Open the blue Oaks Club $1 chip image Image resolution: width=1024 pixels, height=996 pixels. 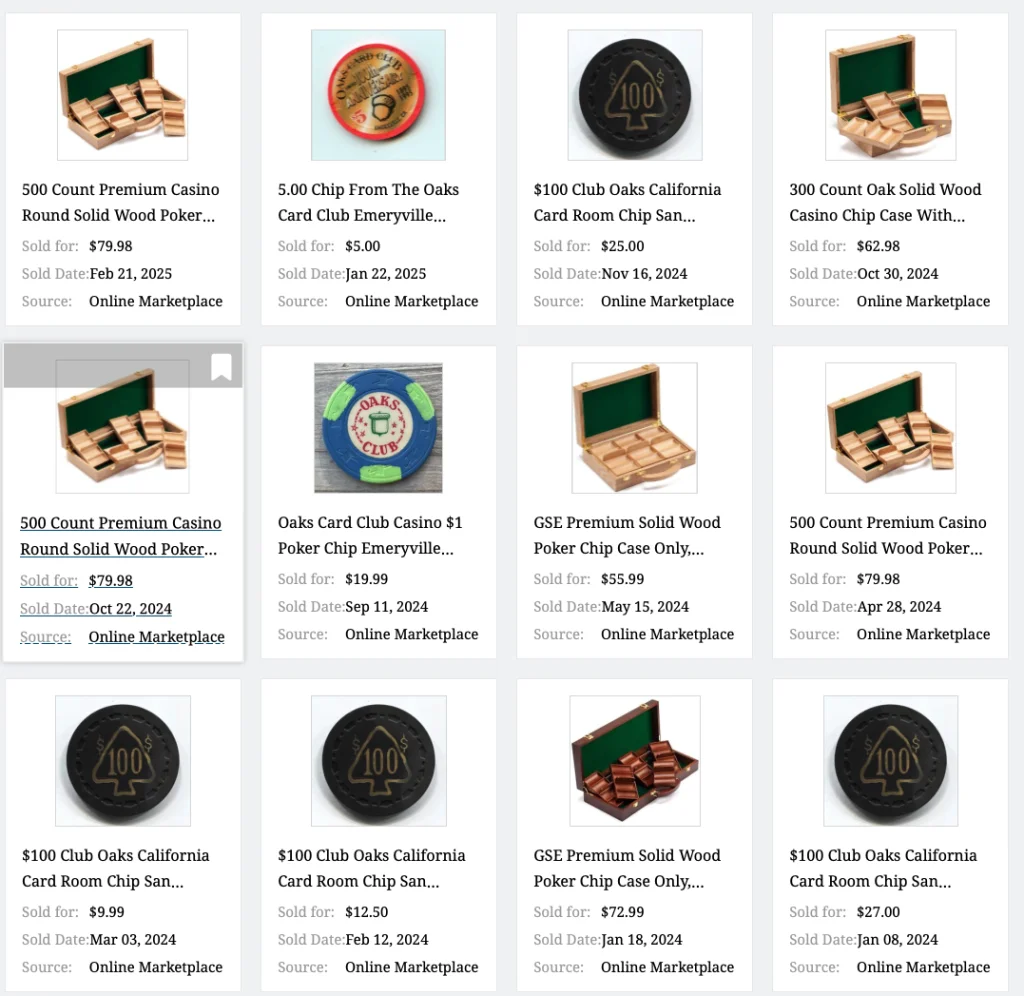click(x=378, y=428)
